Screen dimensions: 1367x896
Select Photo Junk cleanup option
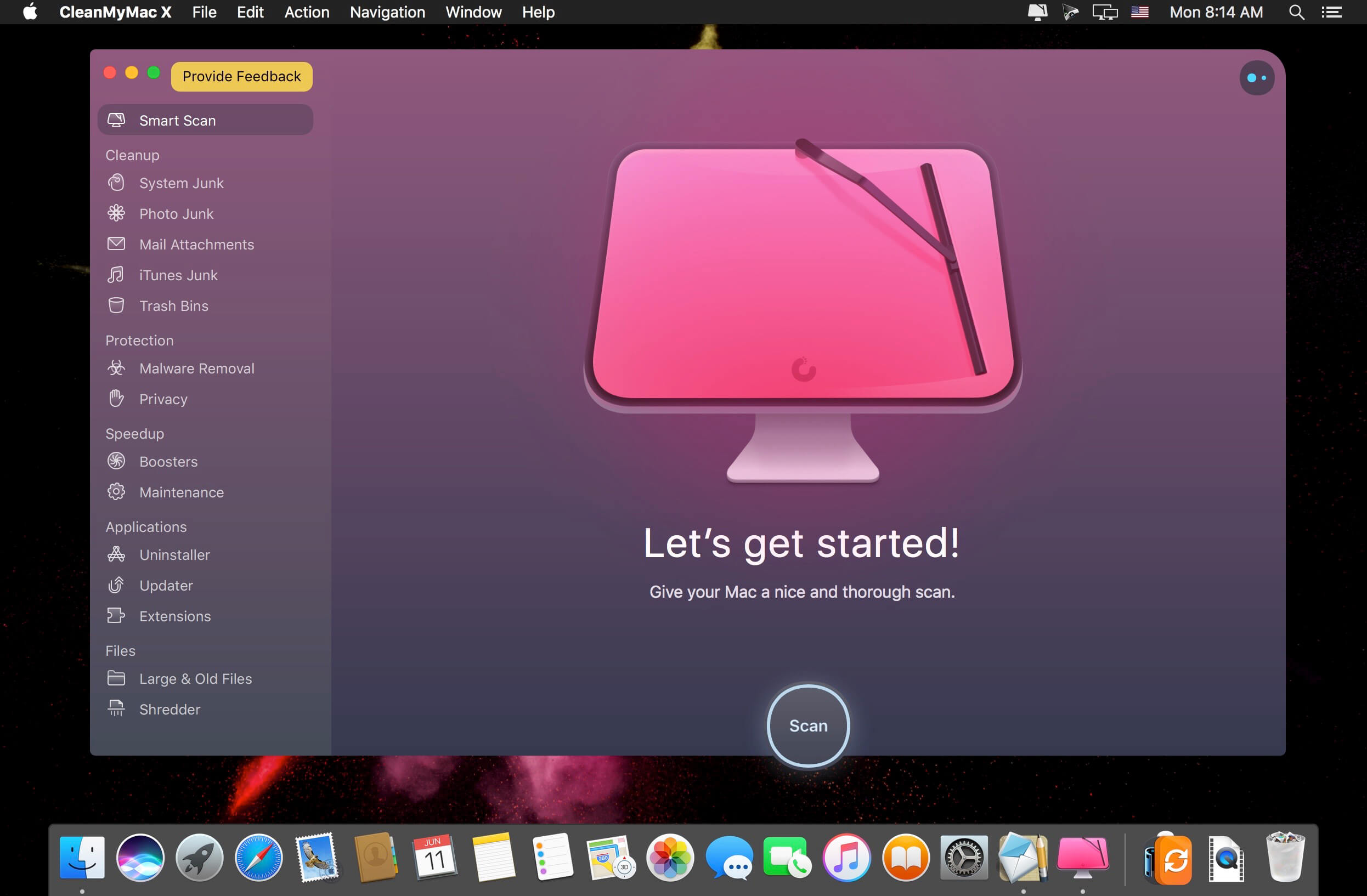pyautogui.click(x=175, y=213)
